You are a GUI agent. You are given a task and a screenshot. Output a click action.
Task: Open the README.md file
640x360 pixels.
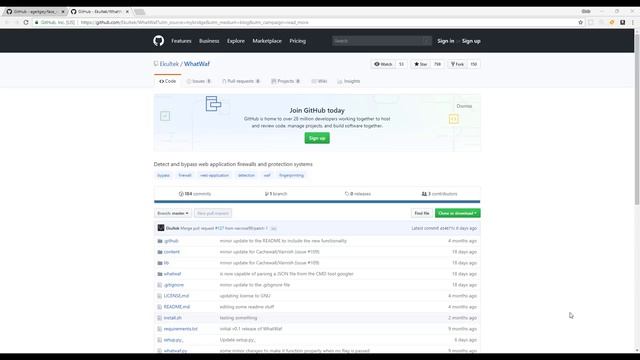point(177,307)
